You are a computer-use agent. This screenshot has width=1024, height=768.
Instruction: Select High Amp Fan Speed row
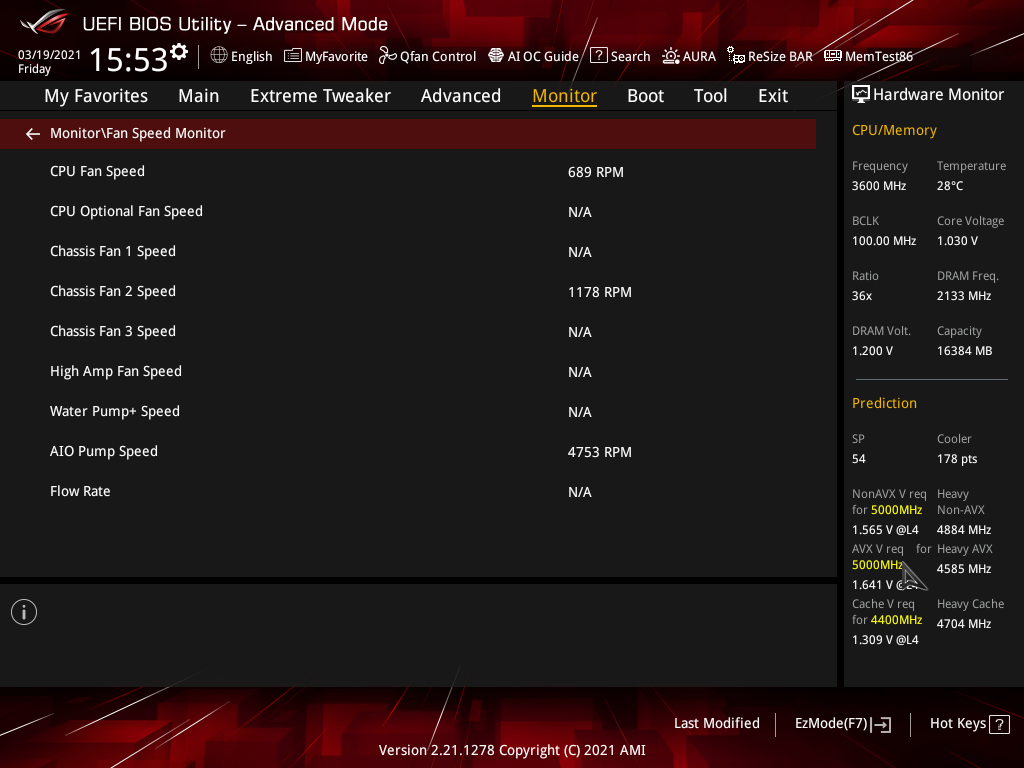click(408, 372)
